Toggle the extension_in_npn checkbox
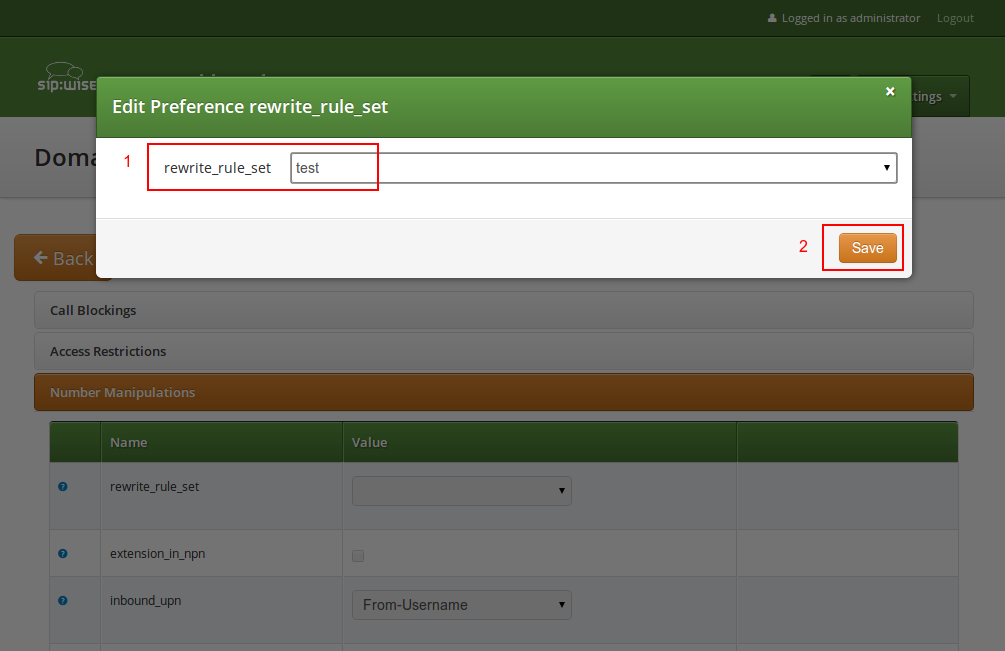The height and width of the screenshot is (651, 1005). pyautogui.click(x=358, y=556)
